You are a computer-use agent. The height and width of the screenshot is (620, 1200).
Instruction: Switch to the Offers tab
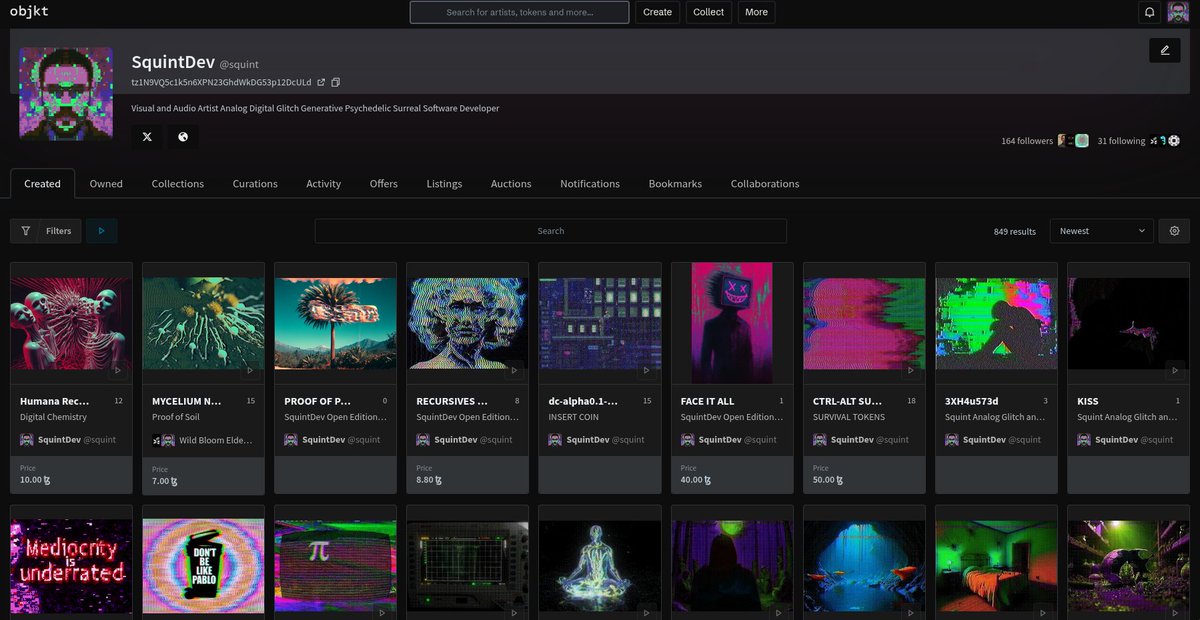pos(383,184)
